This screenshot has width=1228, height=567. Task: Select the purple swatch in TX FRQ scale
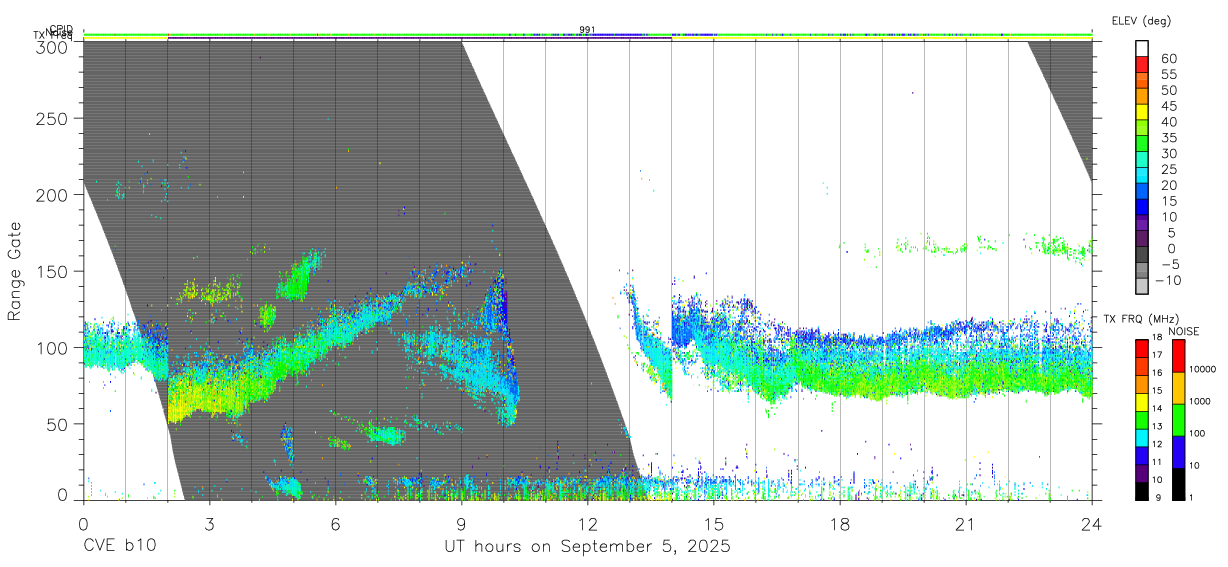(1142, 473)
